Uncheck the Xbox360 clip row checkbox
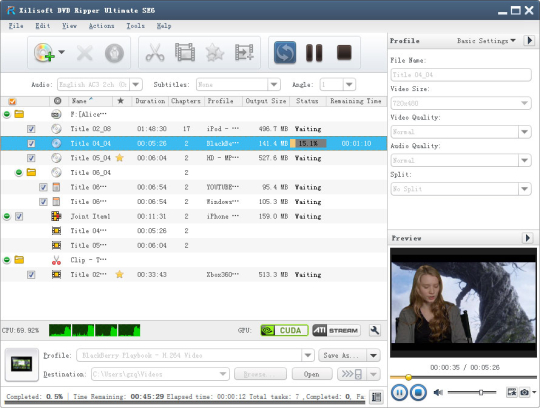 click(31, 274)
